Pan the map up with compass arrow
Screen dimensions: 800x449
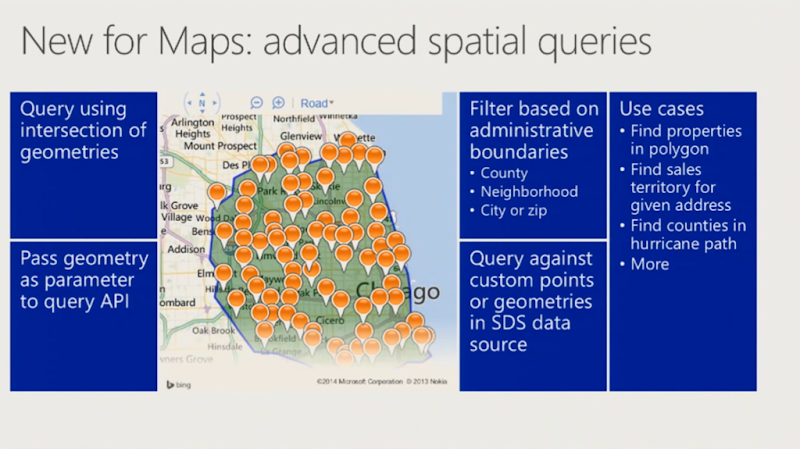tap(202, 94)
